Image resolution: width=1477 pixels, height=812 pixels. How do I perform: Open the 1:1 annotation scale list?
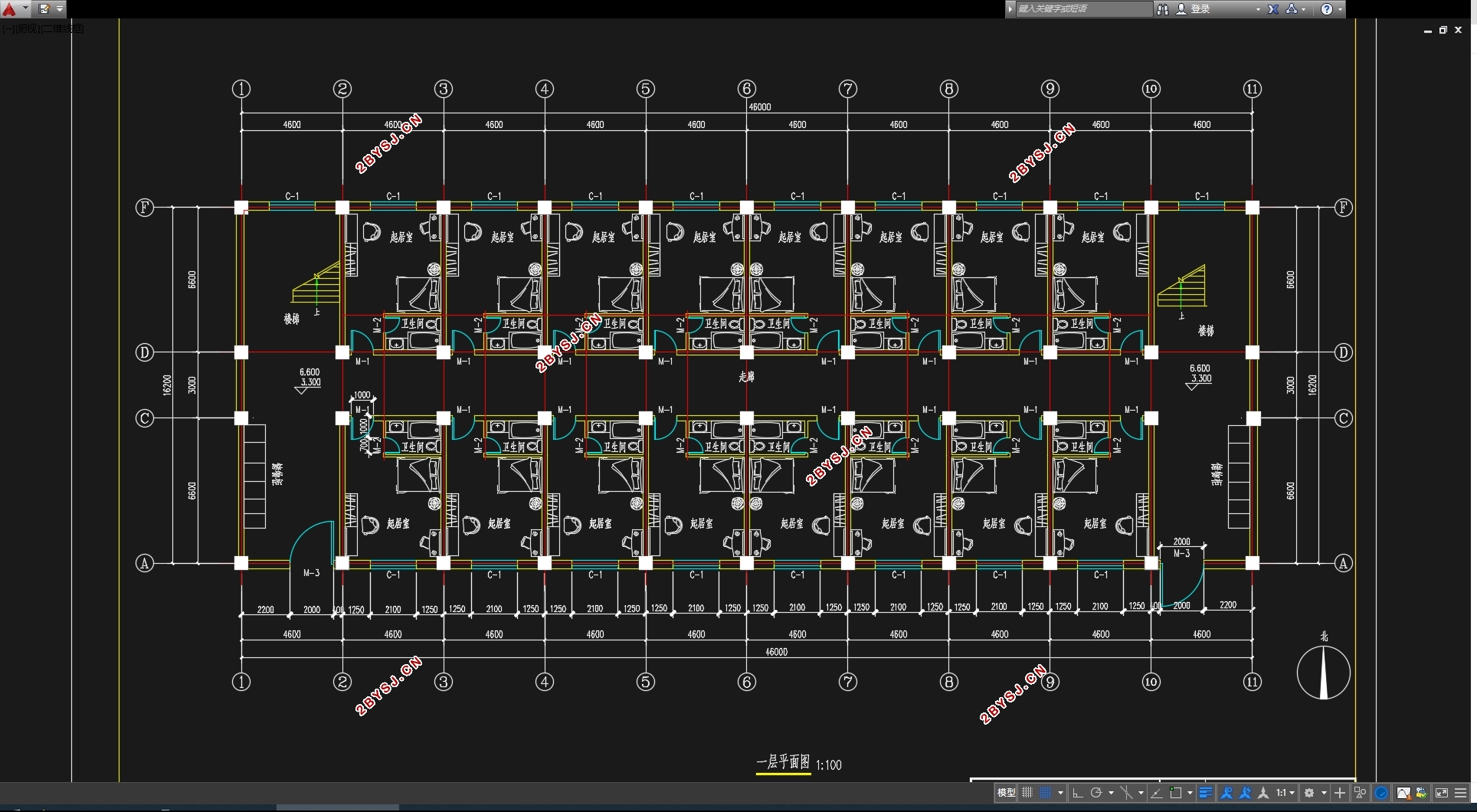coord(1285,793)
